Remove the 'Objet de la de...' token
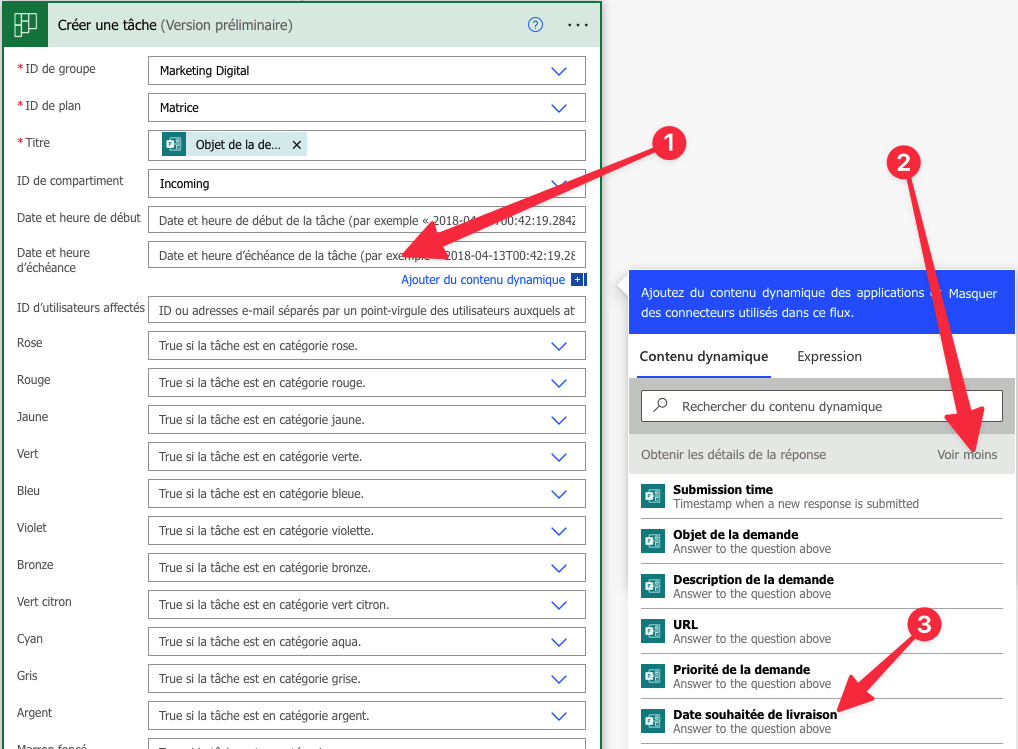Viewport: 1018px width, 749px height. tap(296, 145)
